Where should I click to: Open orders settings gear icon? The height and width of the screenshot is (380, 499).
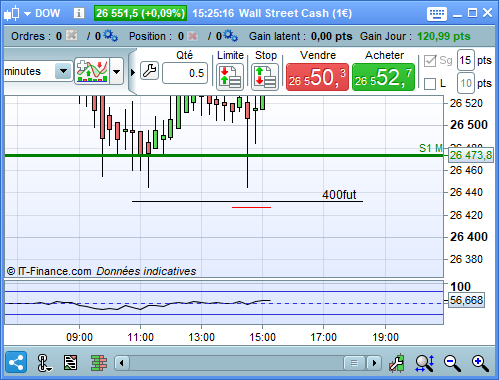click(x=110, y=35)
